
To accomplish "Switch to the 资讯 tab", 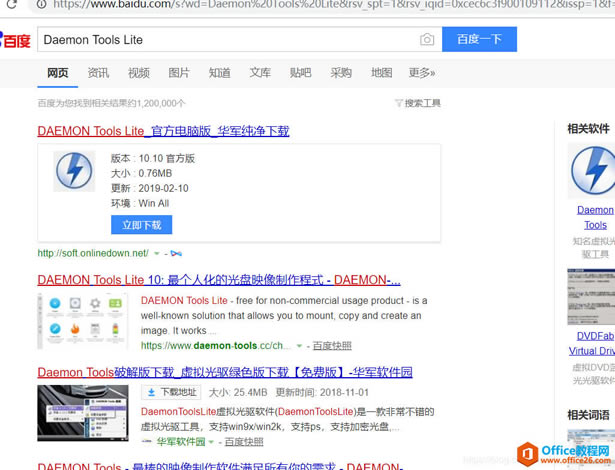I will (98, 73).
